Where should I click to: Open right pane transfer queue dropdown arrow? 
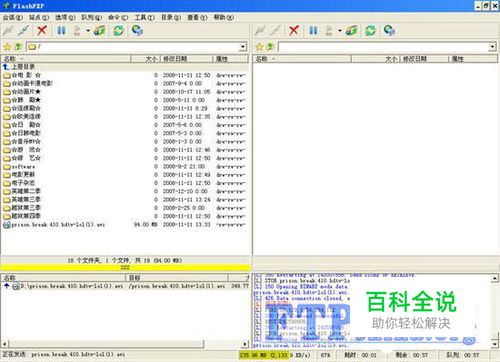340,31
